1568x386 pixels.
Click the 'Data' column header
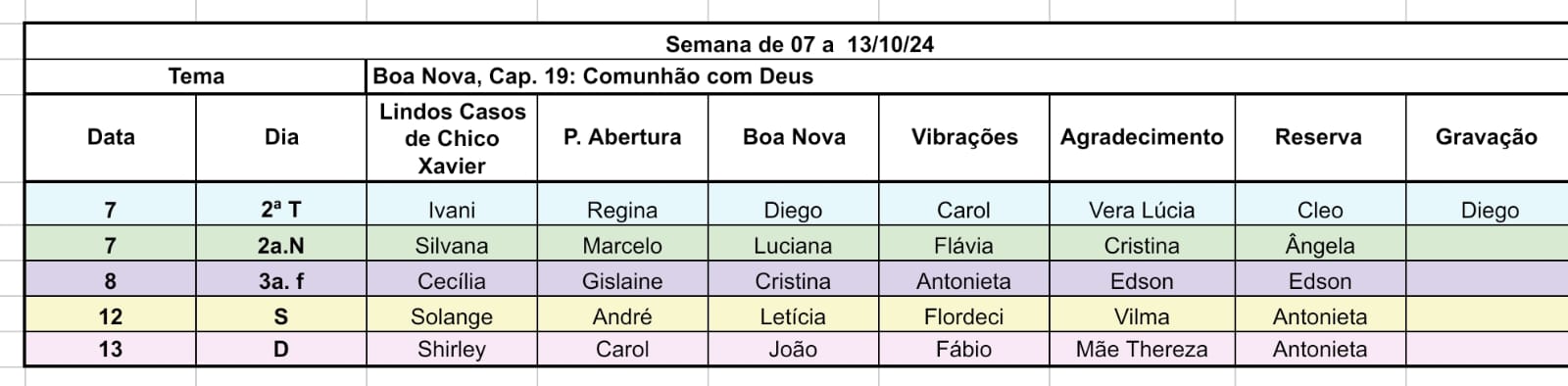coord(111,137)
